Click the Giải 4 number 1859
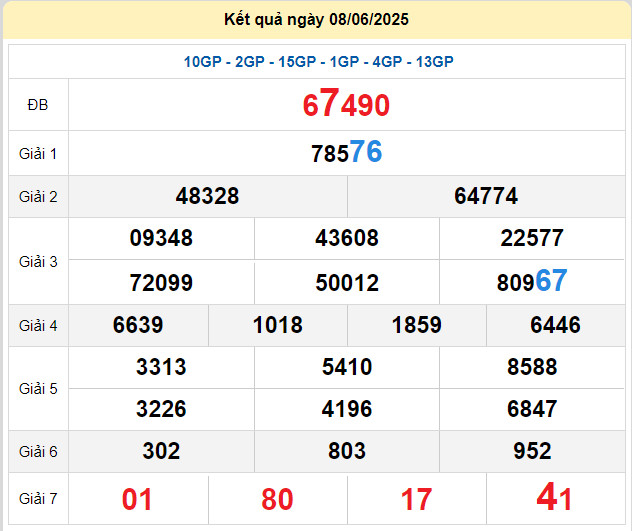Viewport: 632px width, 531px height. pos(417,325)
